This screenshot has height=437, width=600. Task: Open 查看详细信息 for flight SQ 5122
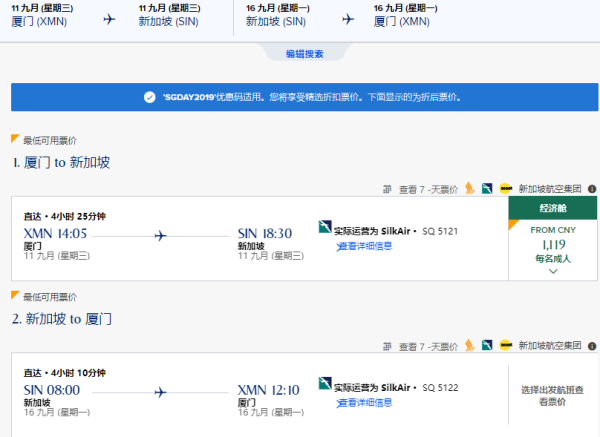click(364, 403)
